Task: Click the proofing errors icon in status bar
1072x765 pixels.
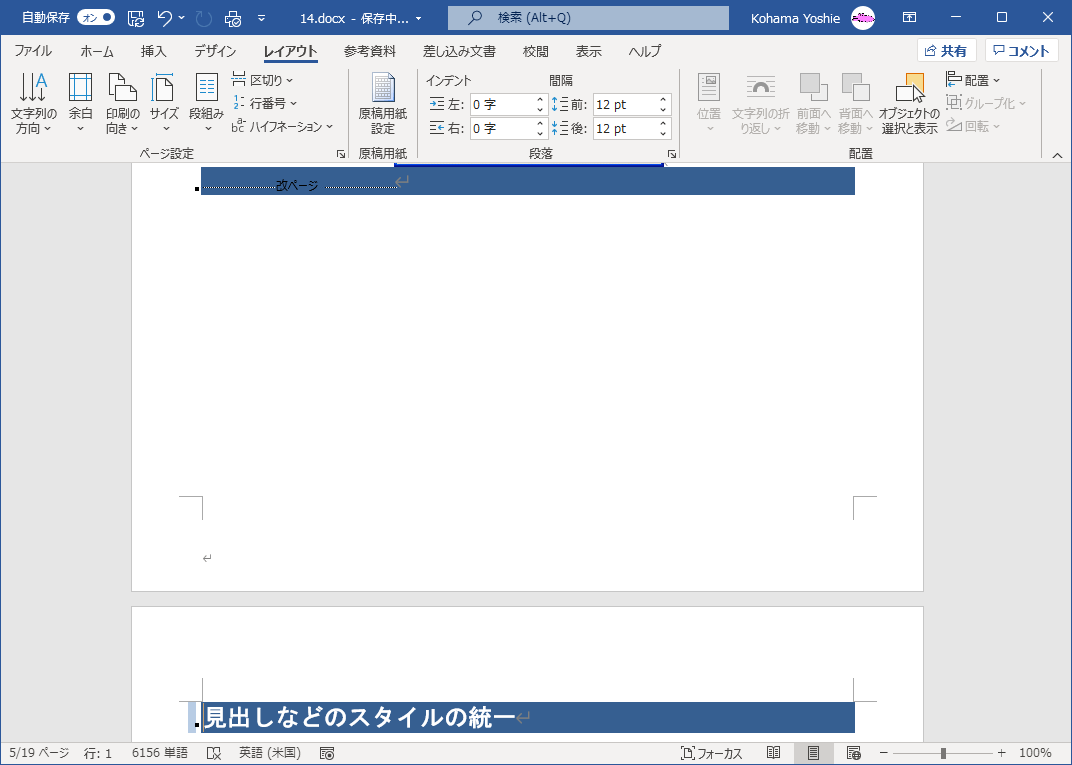Action: click(213, 752)
